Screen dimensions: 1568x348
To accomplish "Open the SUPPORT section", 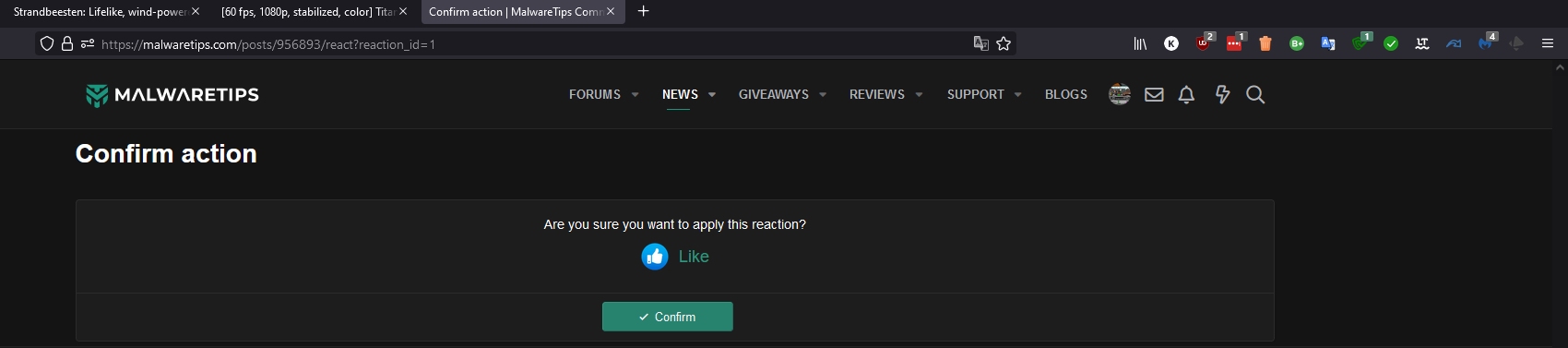I will pos(976,94).
